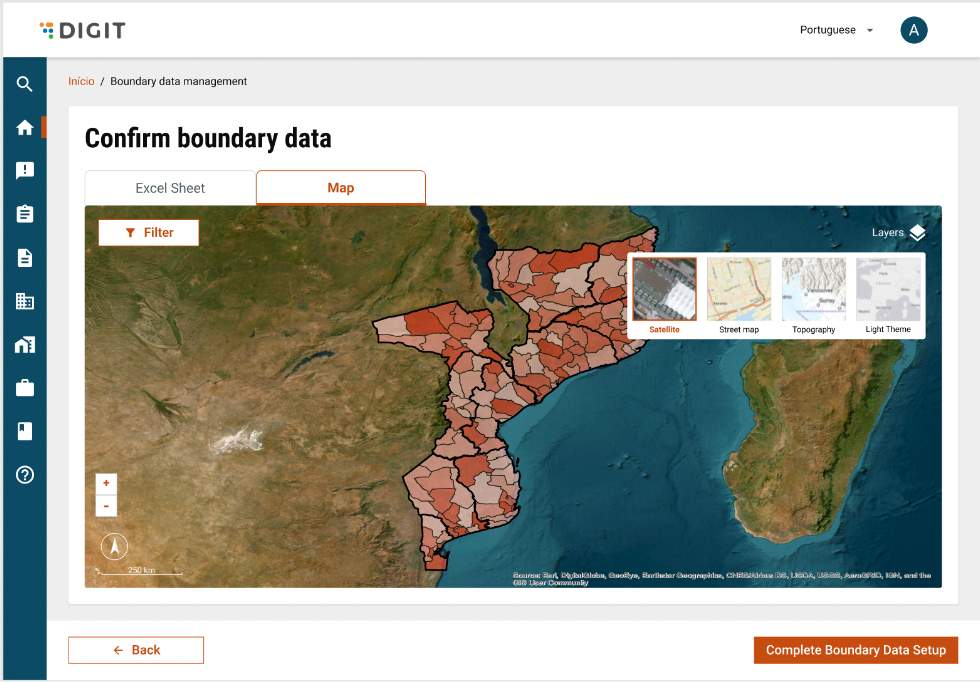Click the clipboard icon in sidebar
This screenshot has height=682, width=980.
pyautogui.click(x=25, y=214)
